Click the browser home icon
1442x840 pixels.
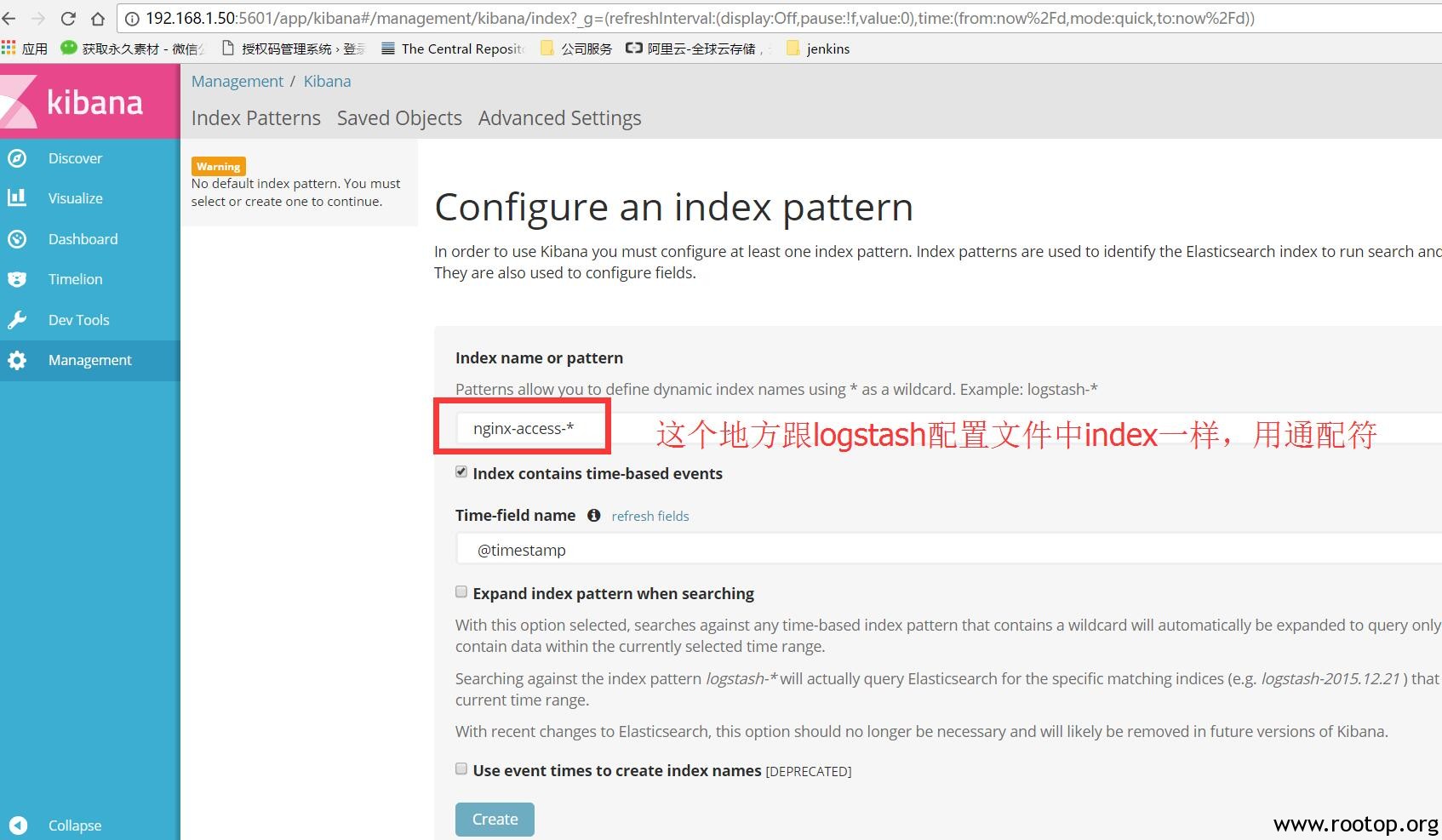pyautogui.click(x=98, y=18)
